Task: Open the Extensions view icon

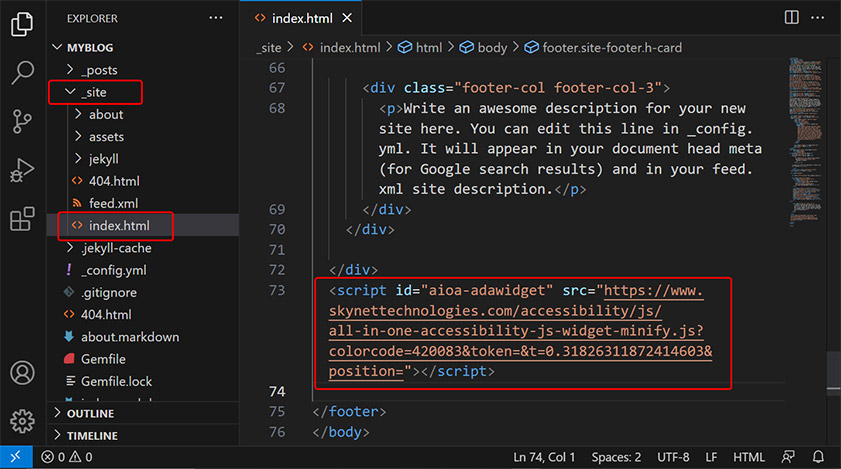Action: [x=22, y=219]
